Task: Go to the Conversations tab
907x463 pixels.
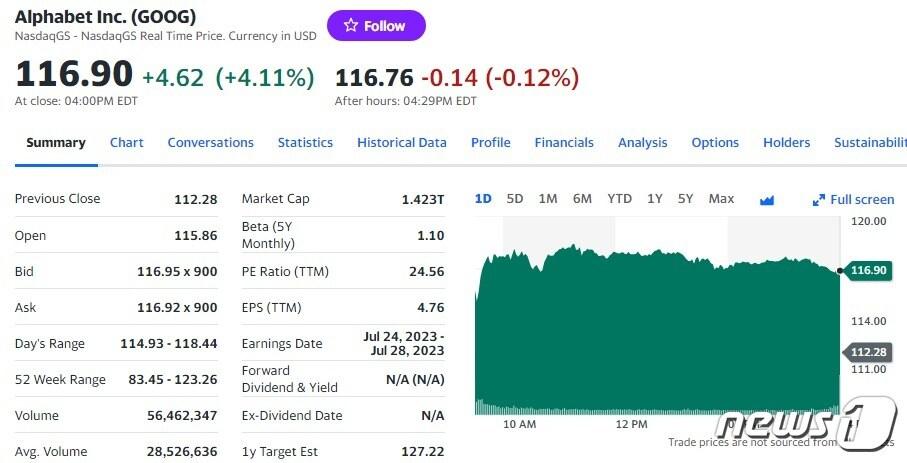Action: (x=211, y=143)
